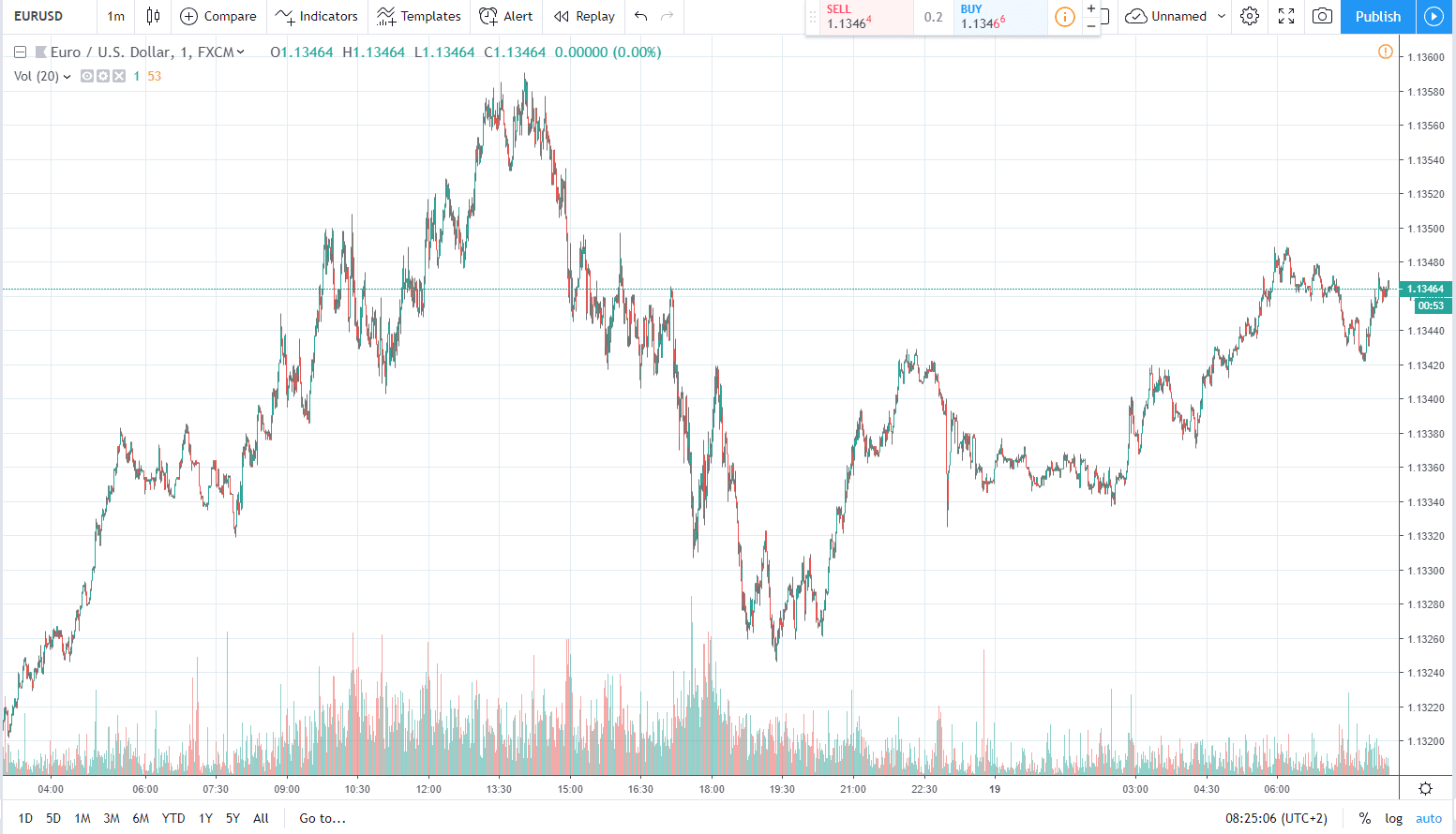Toggle auto scale mode
This screenshot has width=1456, height=834.
[1429, 818]
